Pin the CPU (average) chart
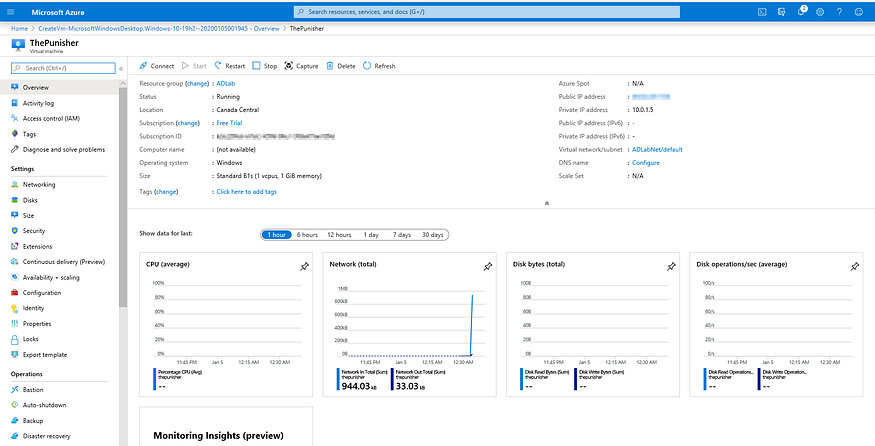 (304, 266)
